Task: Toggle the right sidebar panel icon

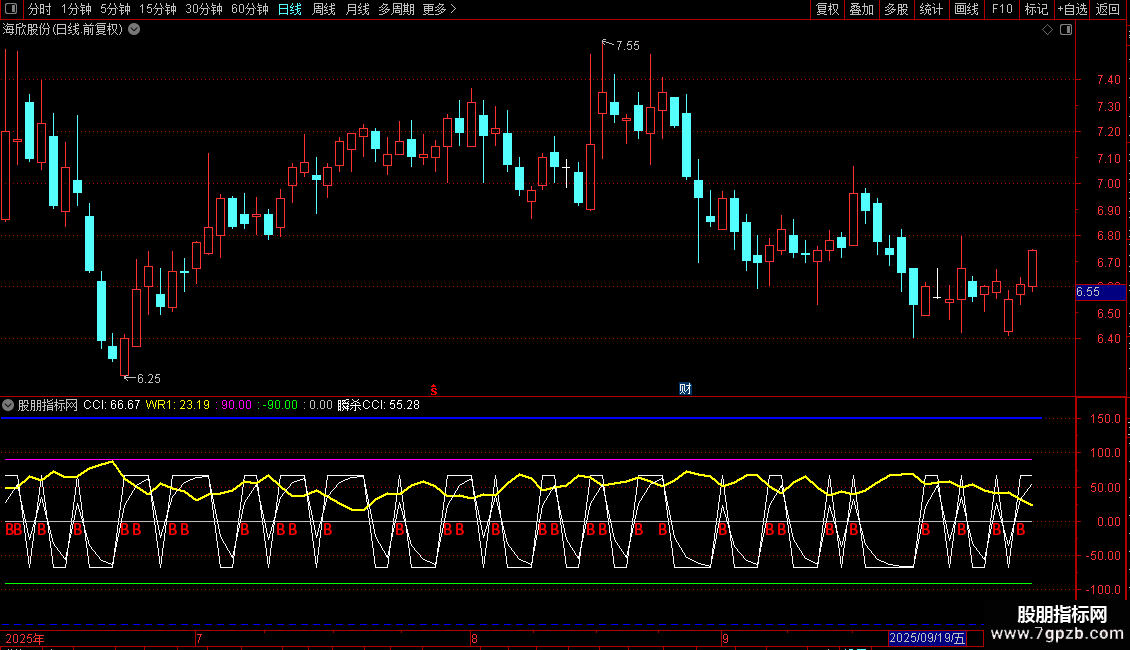Action: click(1066, 30)
